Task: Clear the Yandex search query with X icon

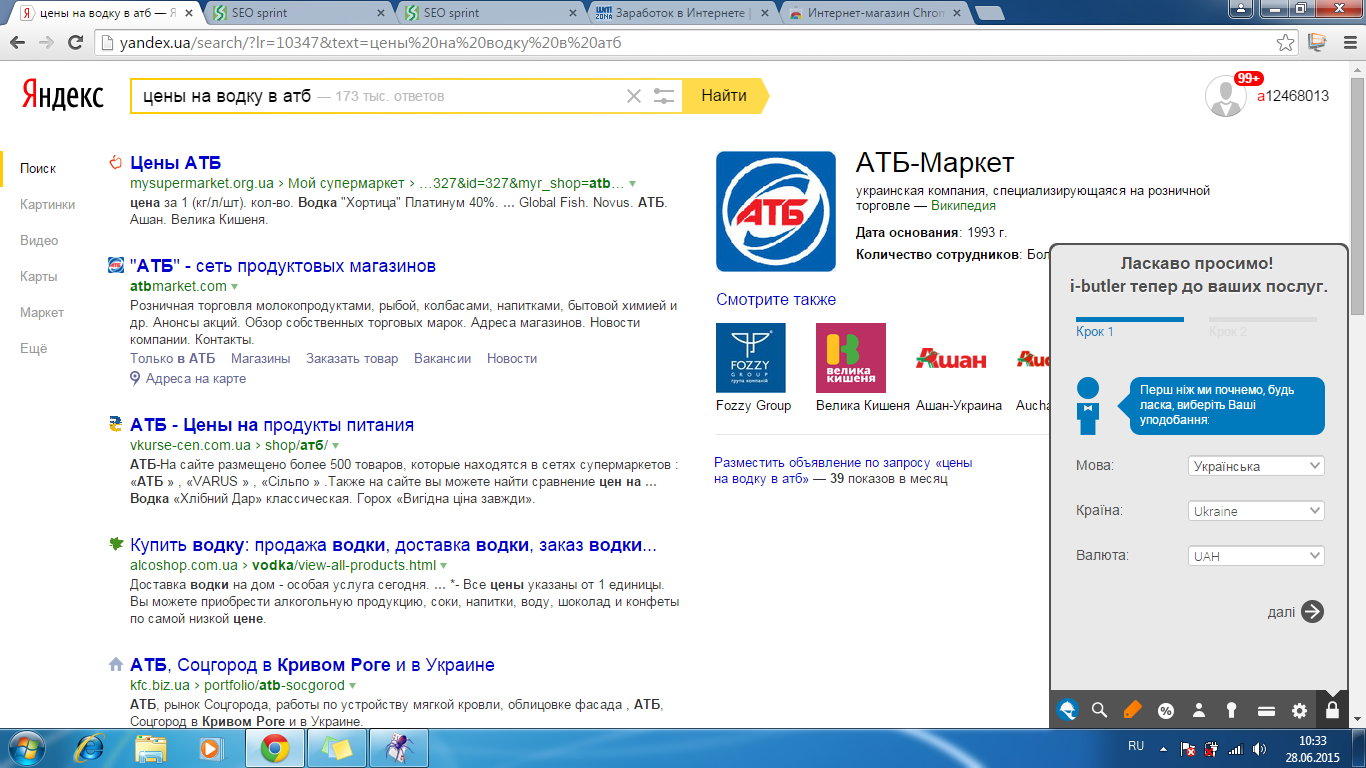Action: pyautogui.click(x=634, y=96)
